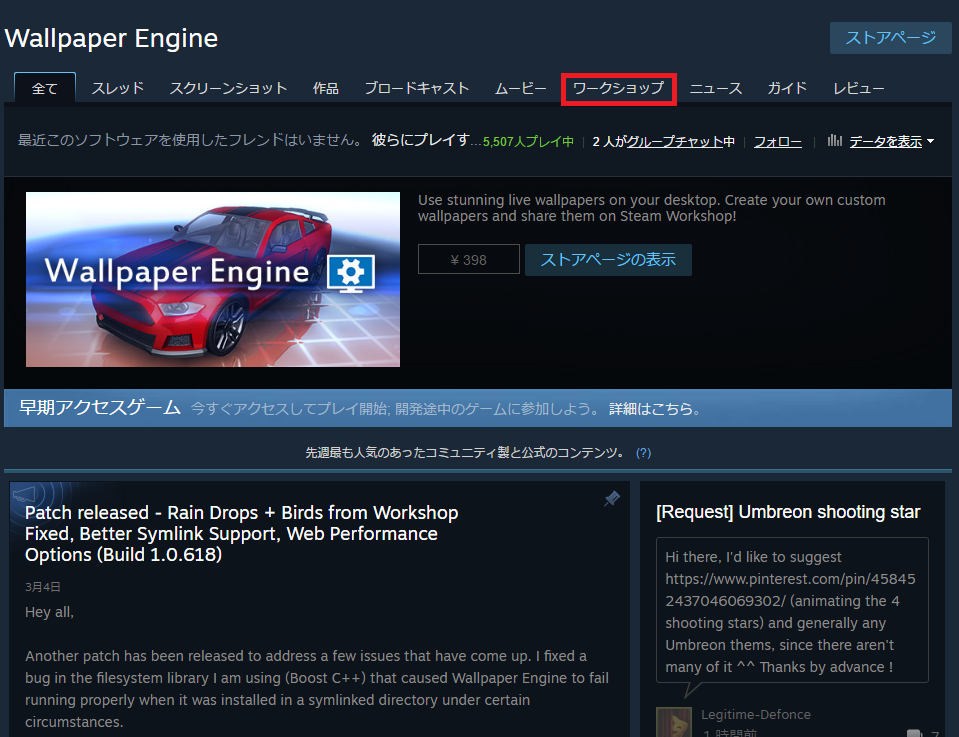
Task: Click the データを表示 dropdown arrow
Action: [x=930, y=141]
